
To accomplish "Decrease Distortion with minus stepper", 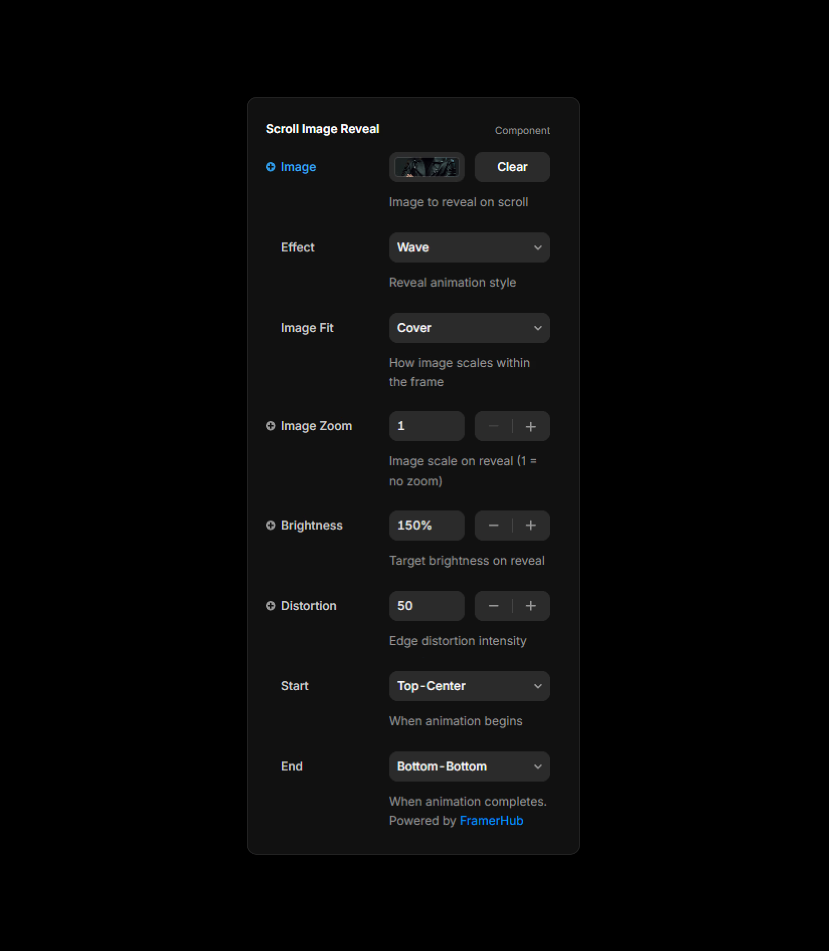I will pyautogui.click(x=494, y=606).
